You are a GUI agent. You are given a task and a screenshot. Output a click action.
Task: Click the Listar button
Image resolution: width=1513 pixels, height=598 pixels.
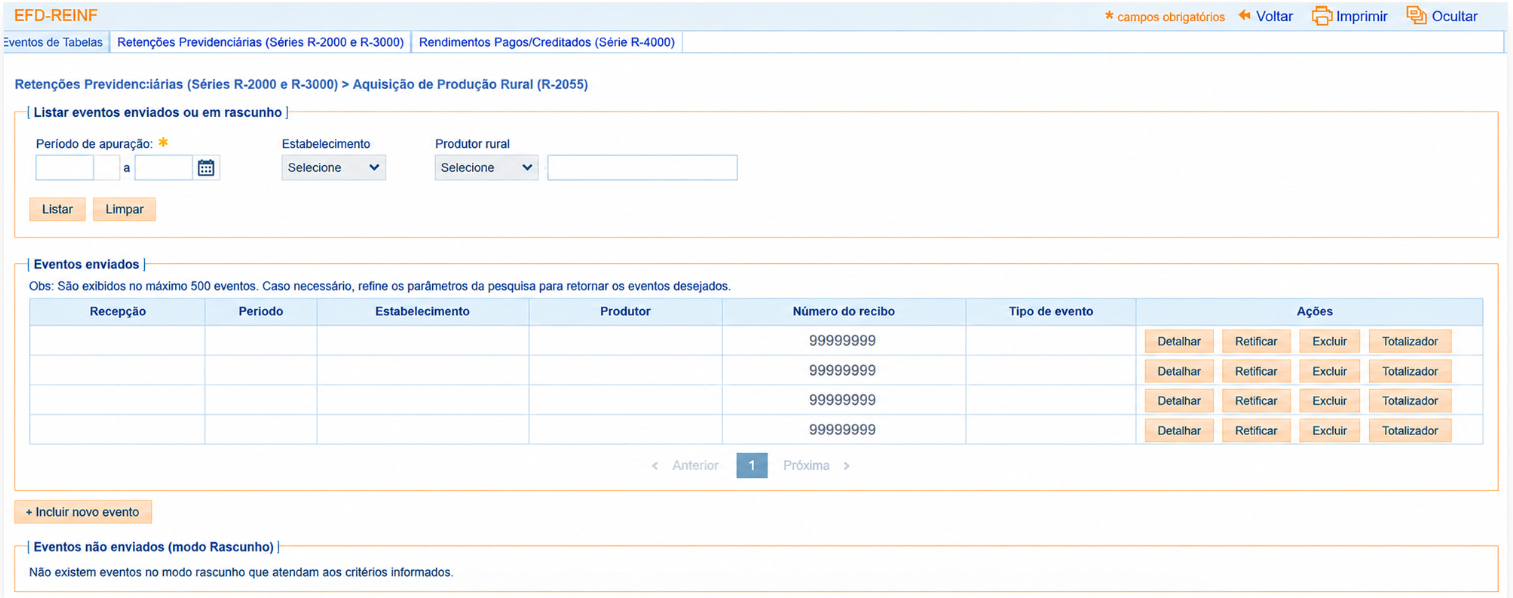point(57,209)
